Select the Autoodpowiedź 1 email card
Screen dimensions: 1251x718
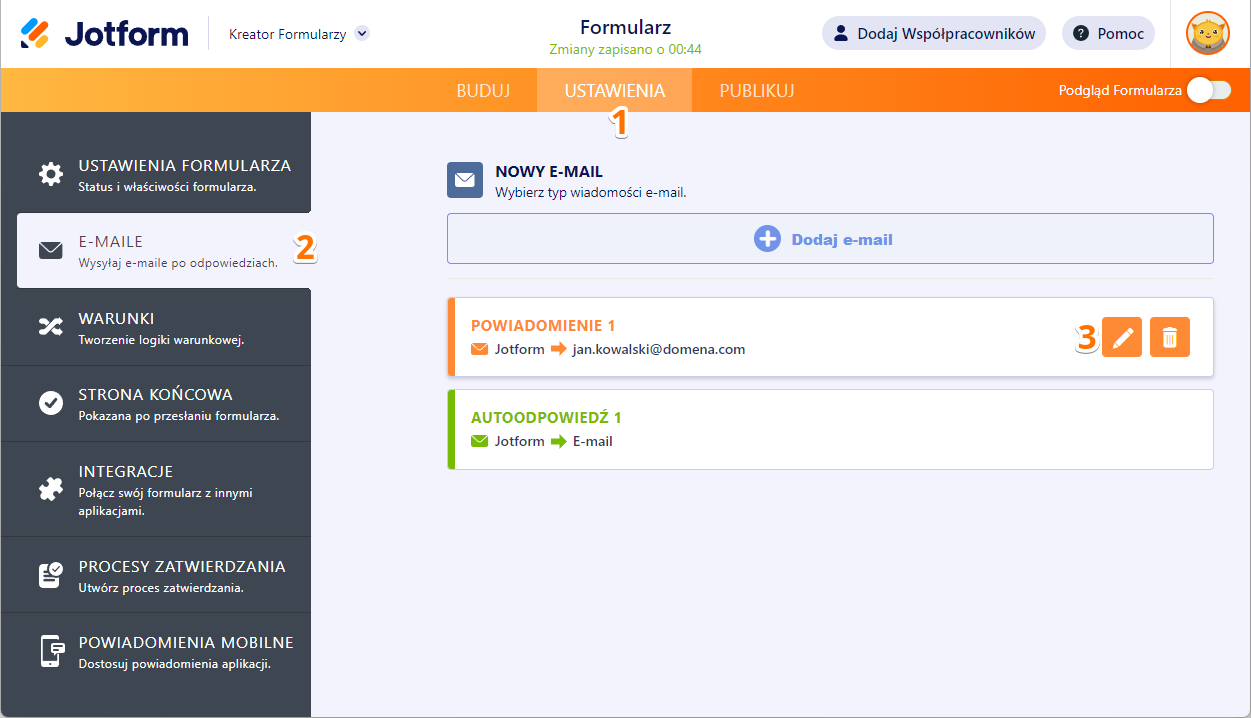click(x=830, y=429)
